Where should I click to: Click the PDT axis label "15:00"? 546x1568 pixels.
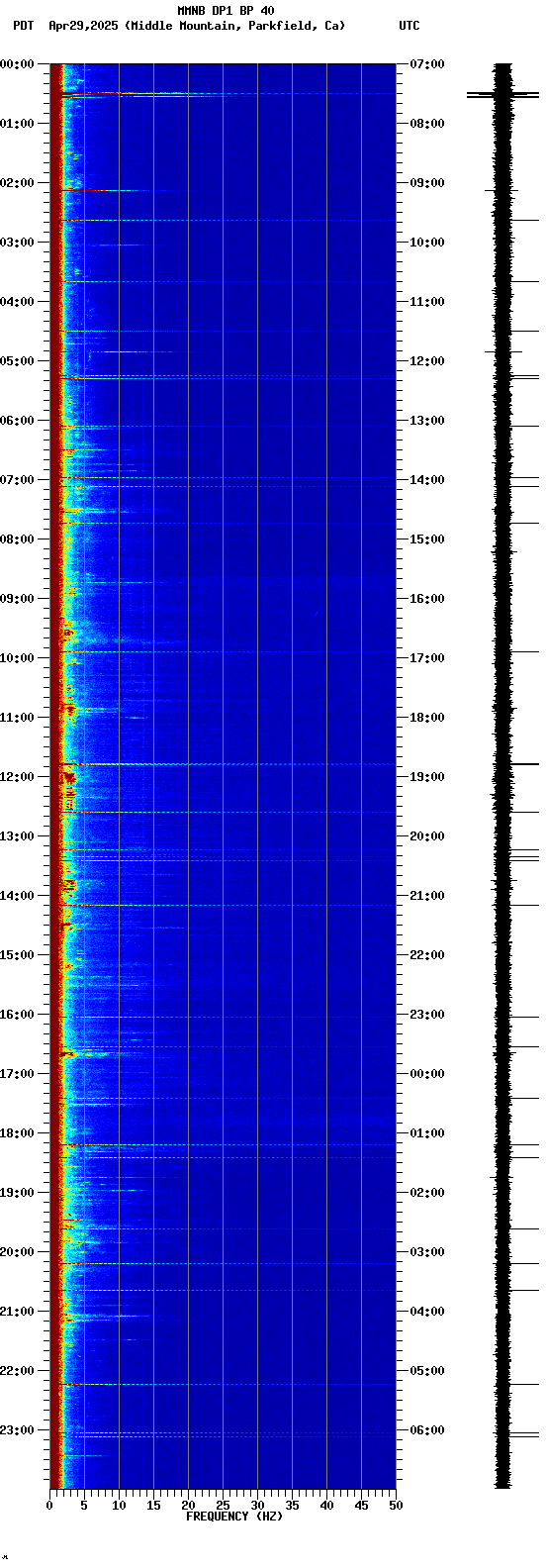coord(17,955)
